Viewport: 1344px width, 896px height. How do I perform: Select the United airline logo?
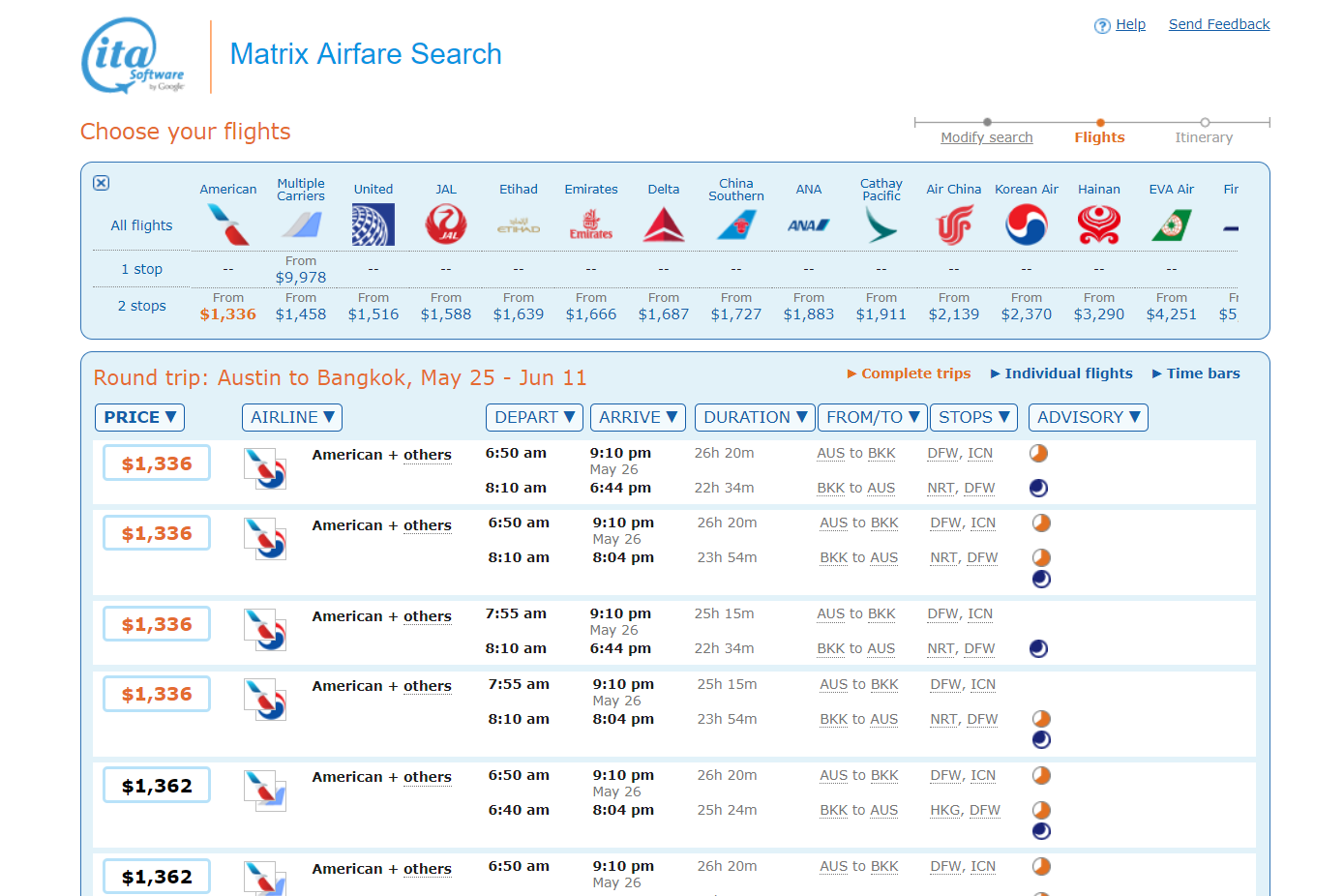pyautogui.click(x=373, y=224)
